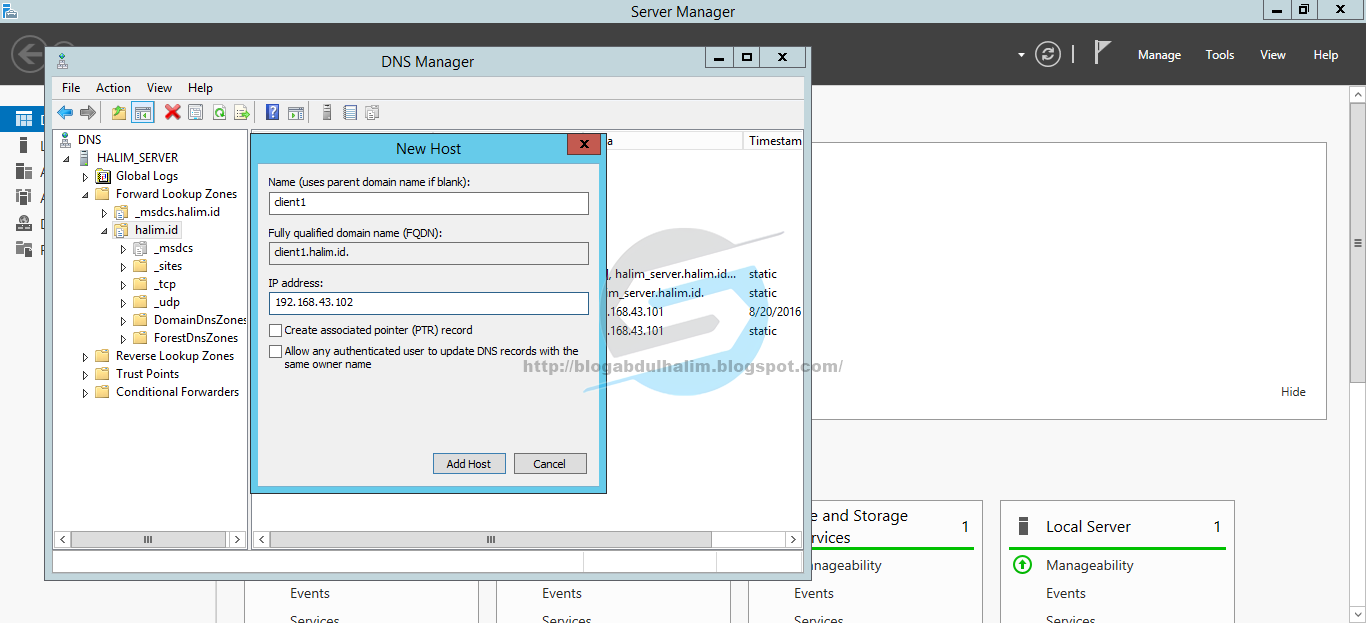
Task: Expand Conditional Forwarders arrow
Action: [x=85, y=392]
